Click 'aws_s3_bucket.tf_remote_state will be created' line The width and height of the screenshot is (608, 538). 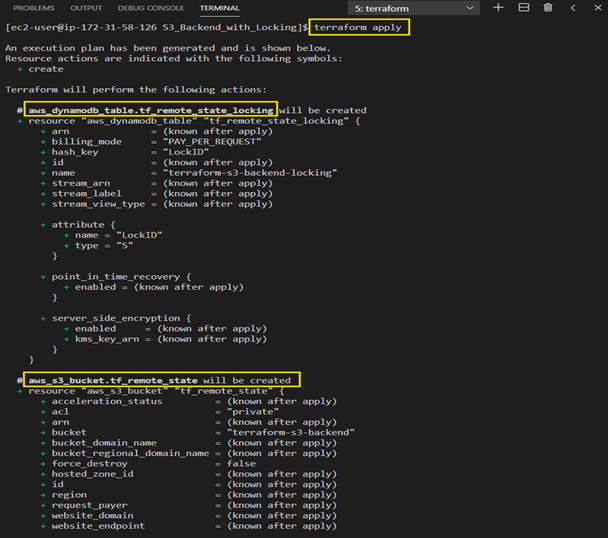point(159,381)
